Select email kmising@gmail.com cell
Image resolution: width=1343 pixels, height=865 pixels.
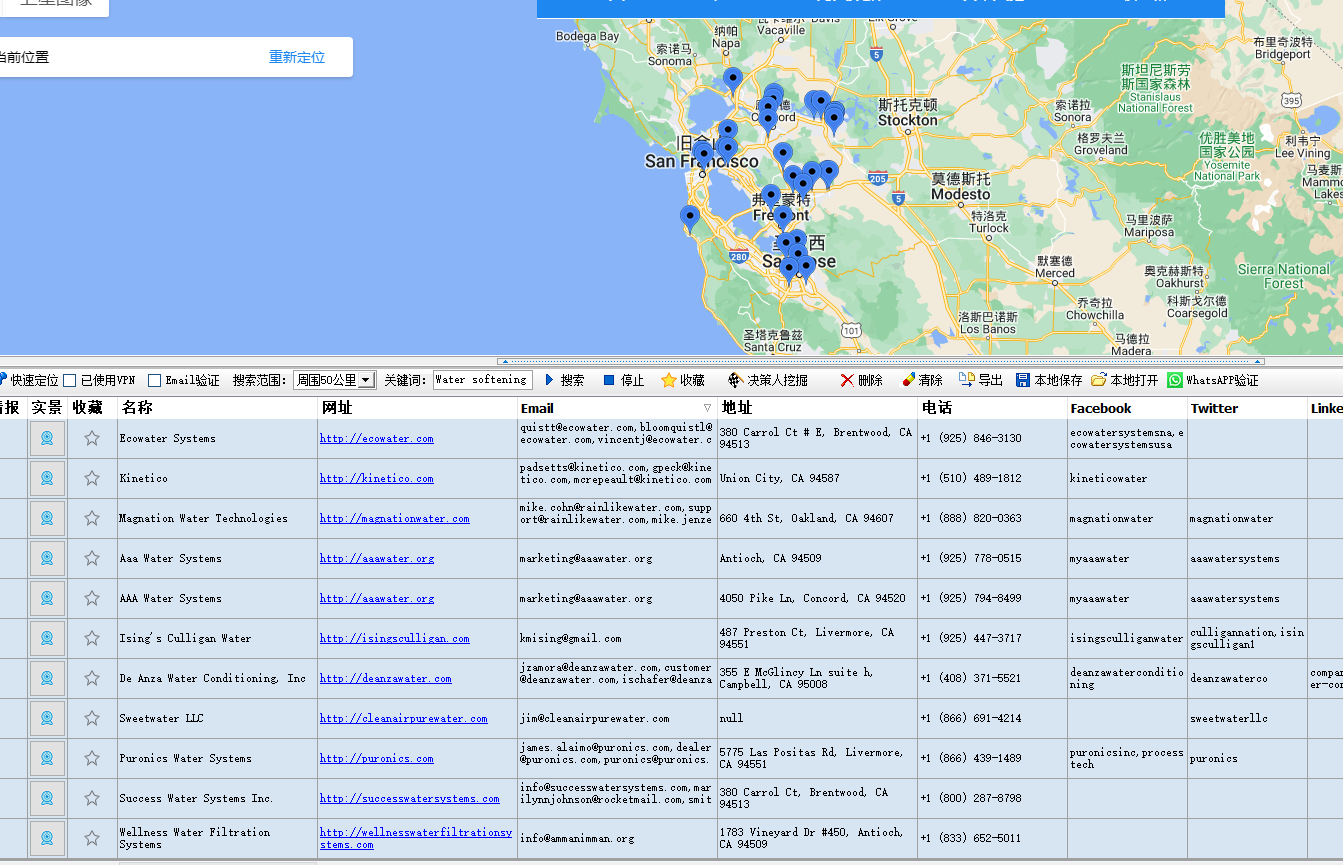[617, 638]
